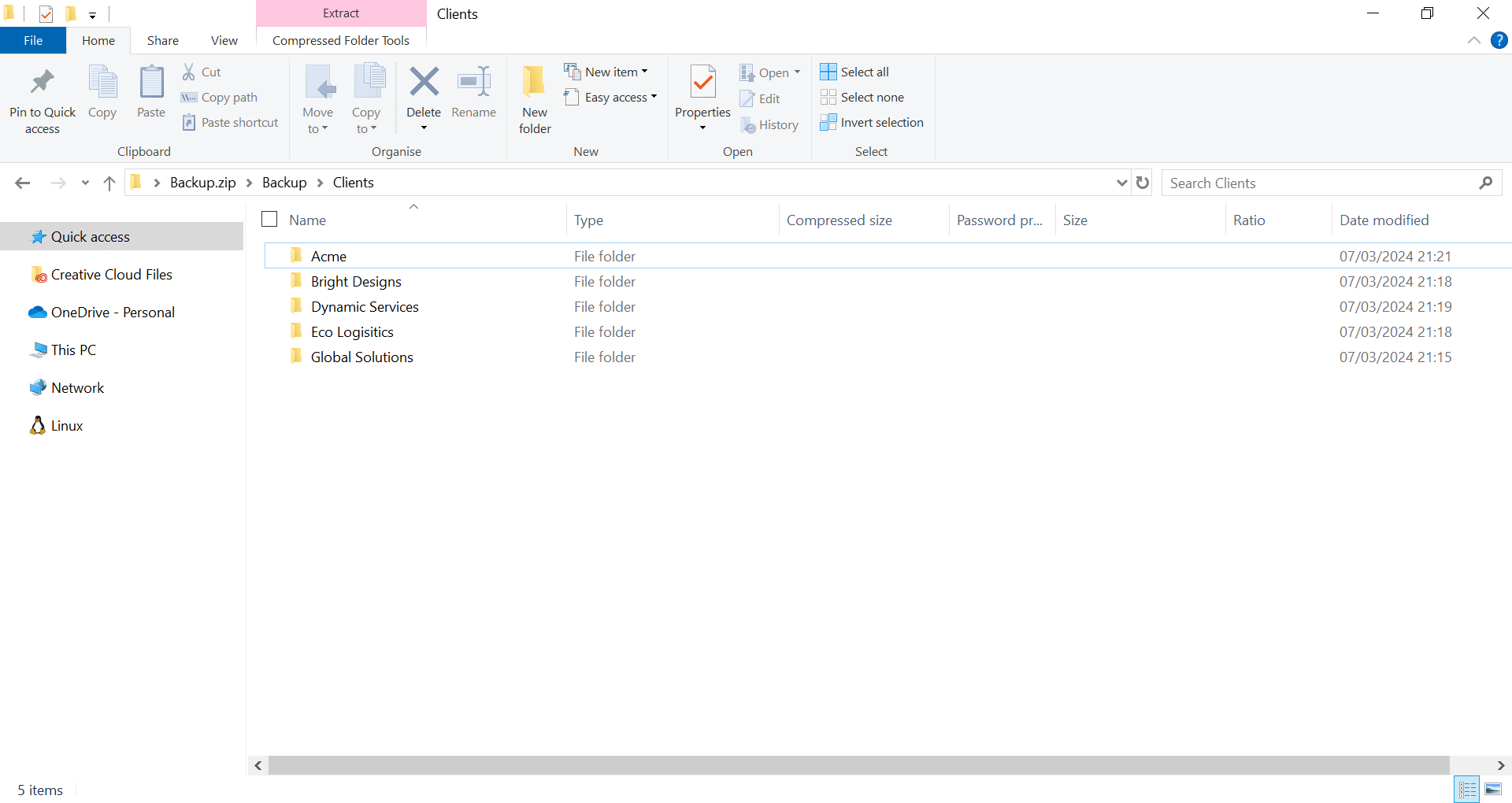Switch to large thumbnails view in status bar

coord(1494,789)
